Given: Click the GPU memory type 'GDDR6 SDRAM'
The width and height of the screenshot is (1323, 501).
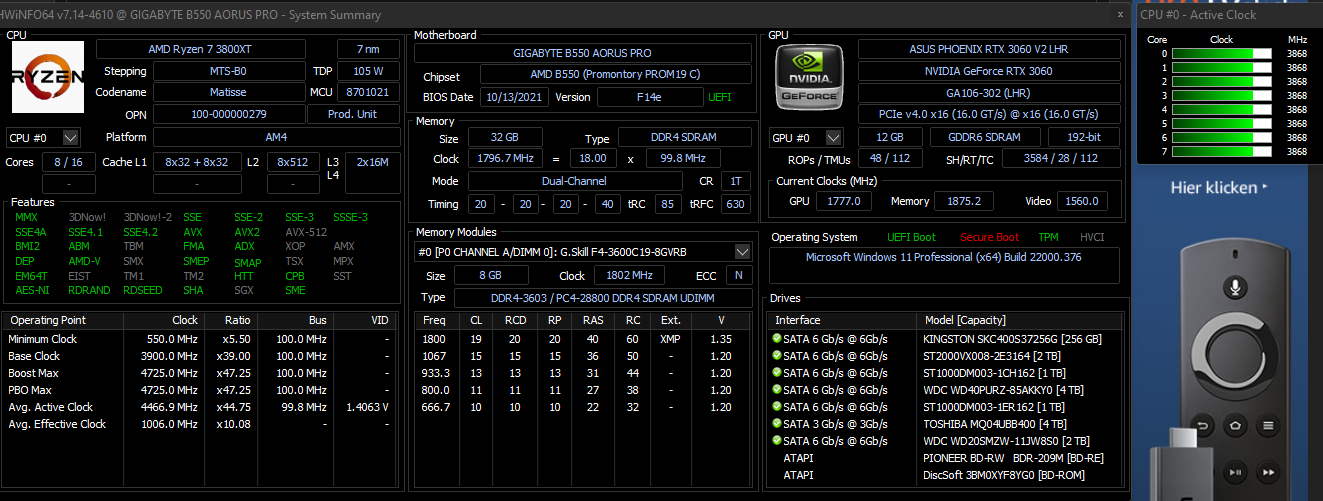Looking at the screenshot, I should [985, 137].
